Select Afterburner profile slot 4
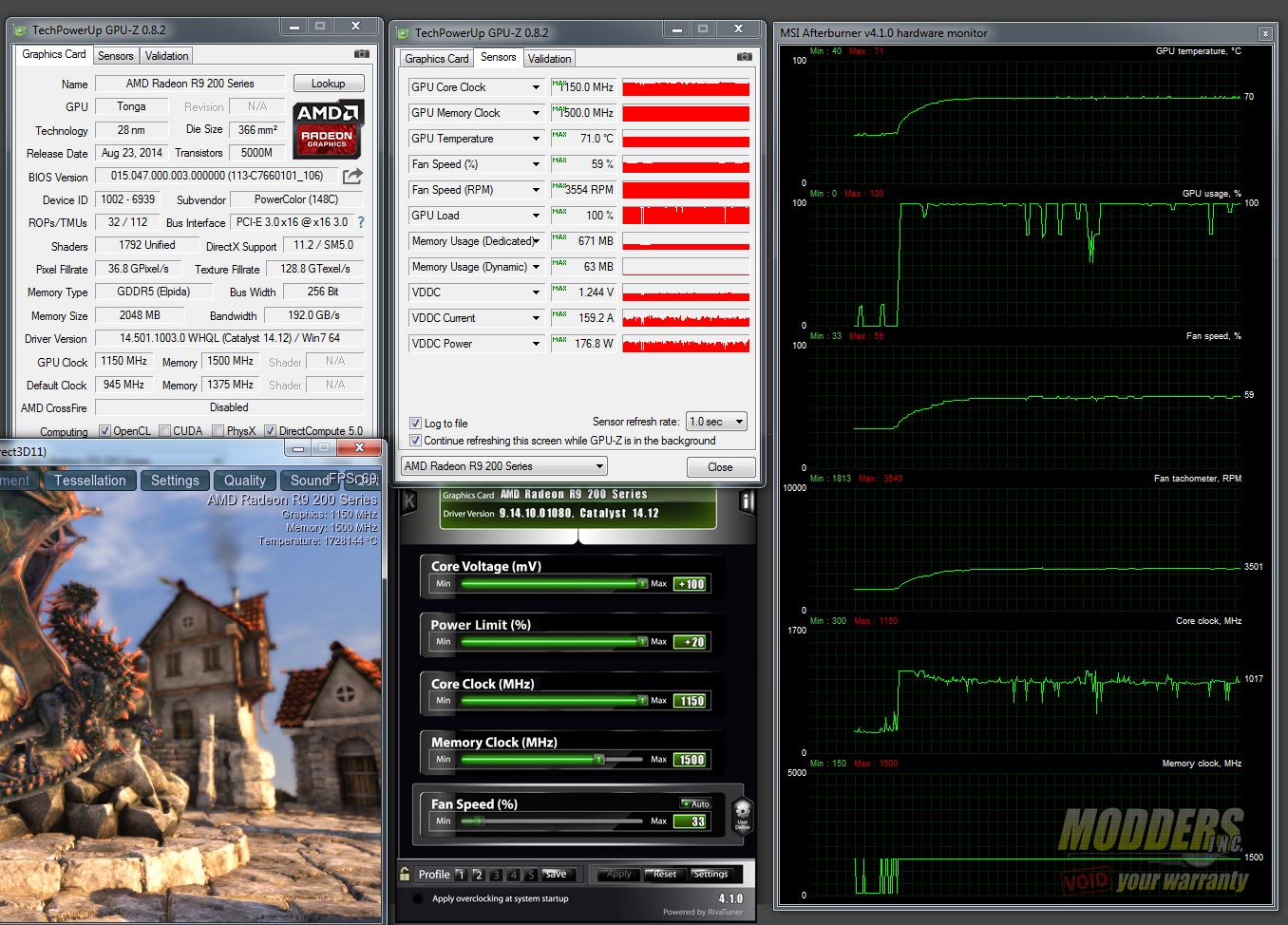1288x925 pixels. click(514, 875)
